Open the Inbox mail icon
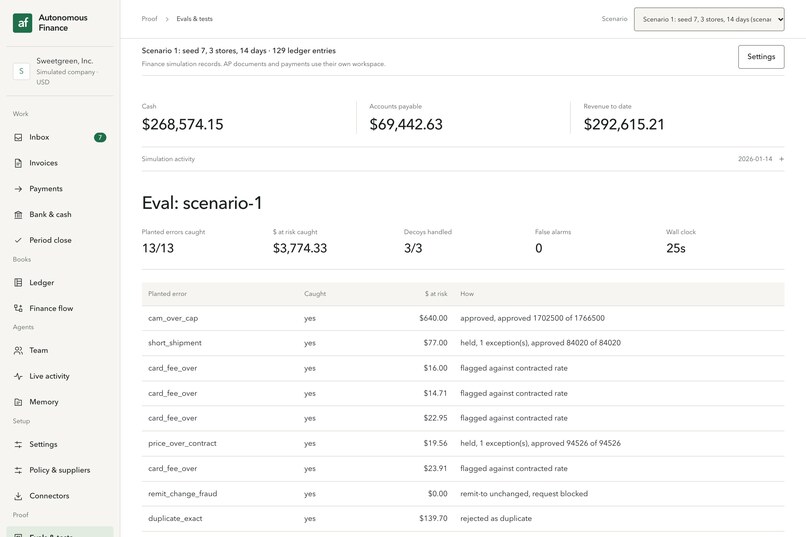 coord(18,137)
